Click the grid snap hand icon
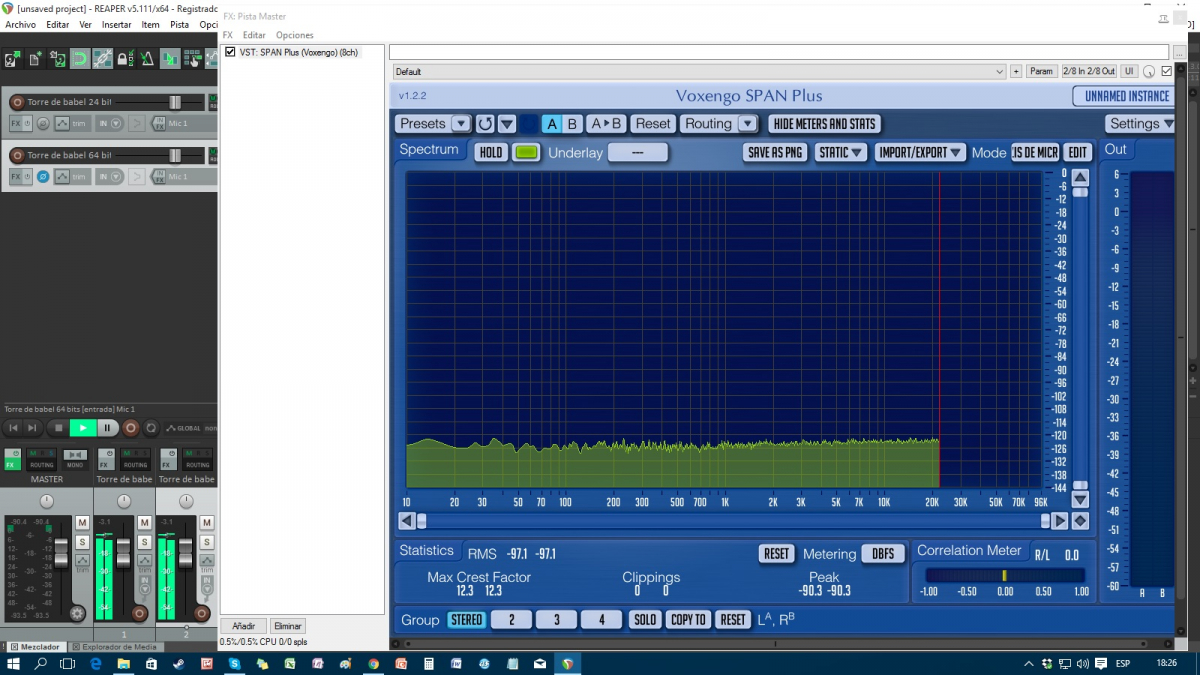1200x675 pixels. 193,59
